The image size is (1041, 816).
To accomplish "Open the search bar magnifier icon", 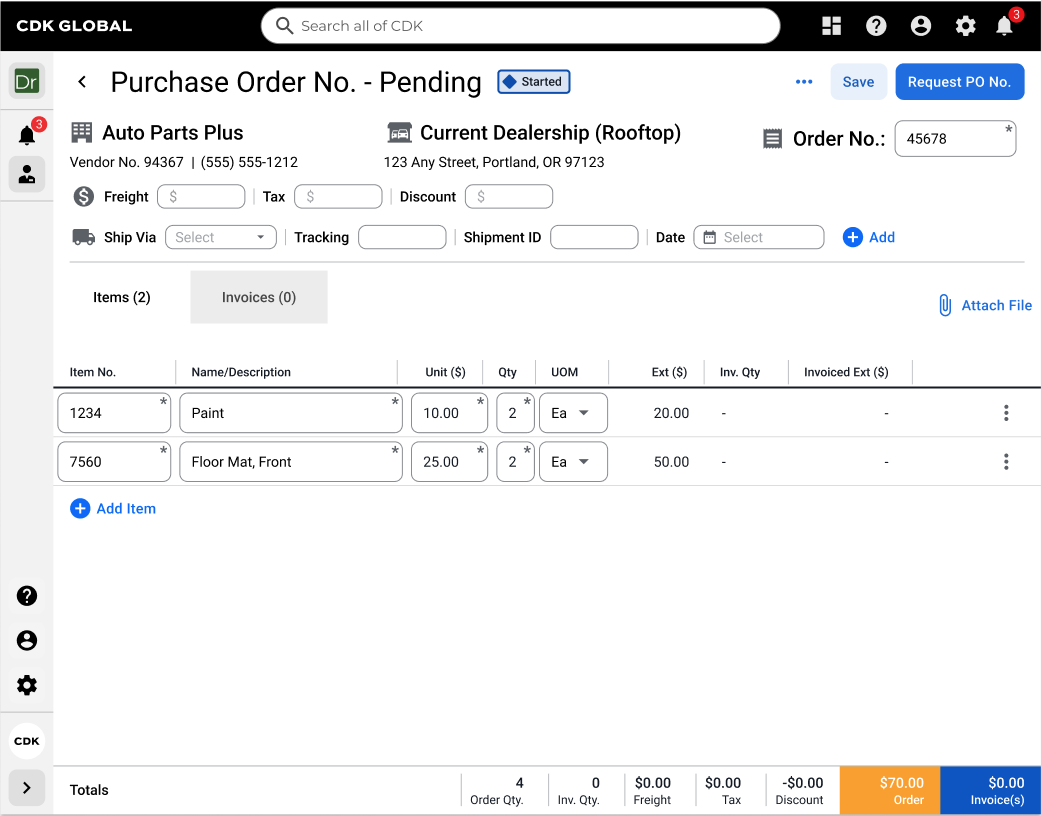I will [284, 26].
